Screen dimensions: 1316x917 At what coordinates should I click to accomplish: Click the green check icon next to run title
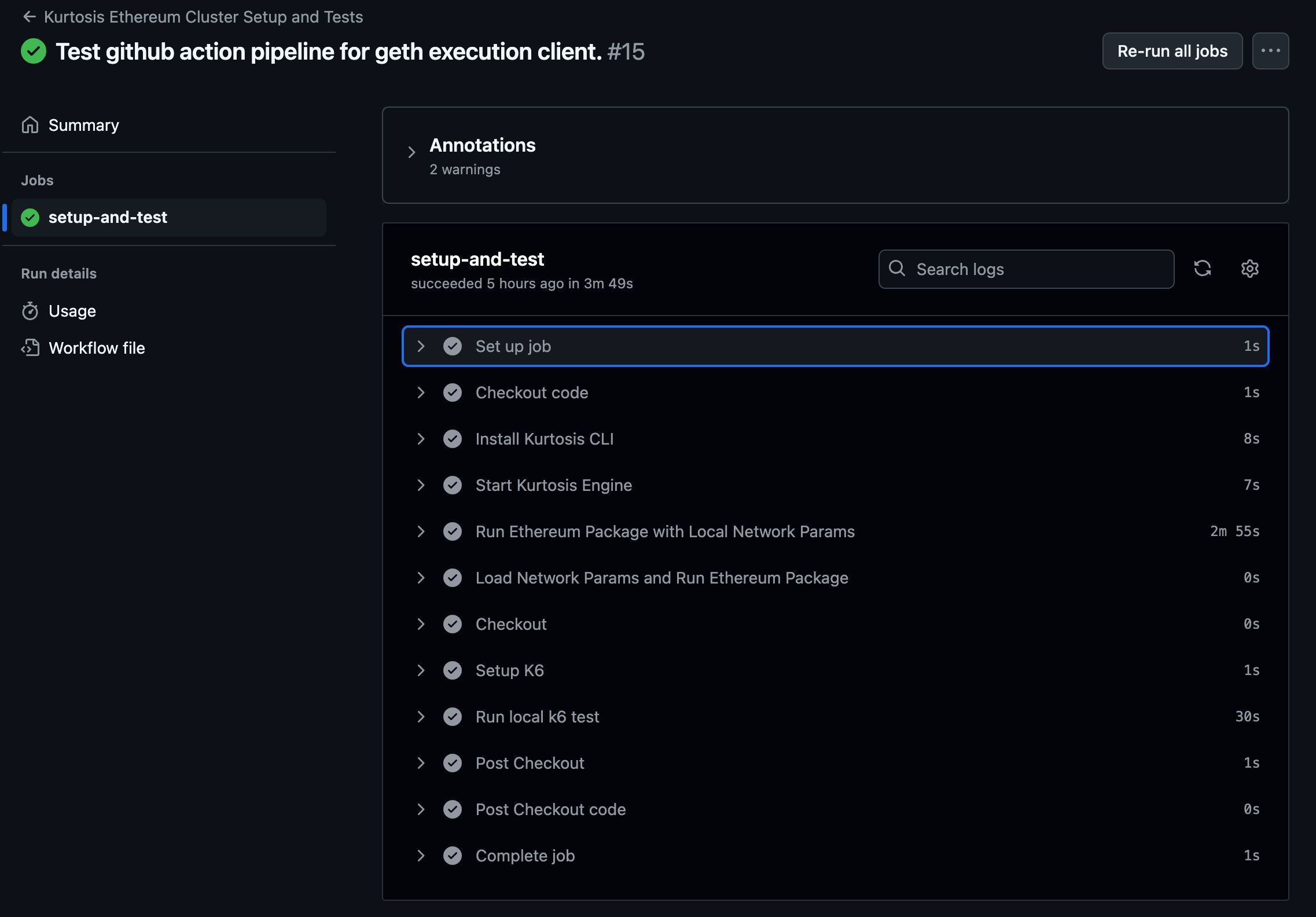point(34,51)
